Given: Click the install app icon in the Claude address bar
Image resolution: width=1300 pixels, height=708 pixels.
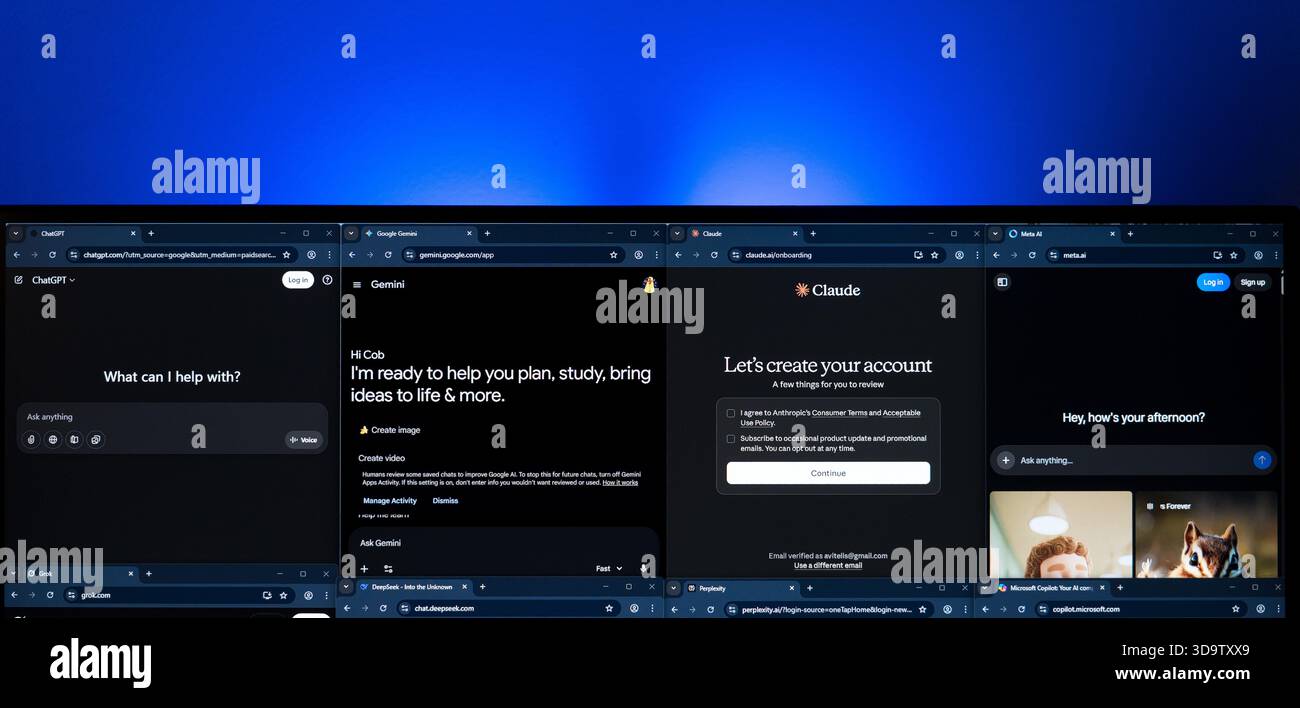Looking at the screenshot, I should (x=918, y=255).
